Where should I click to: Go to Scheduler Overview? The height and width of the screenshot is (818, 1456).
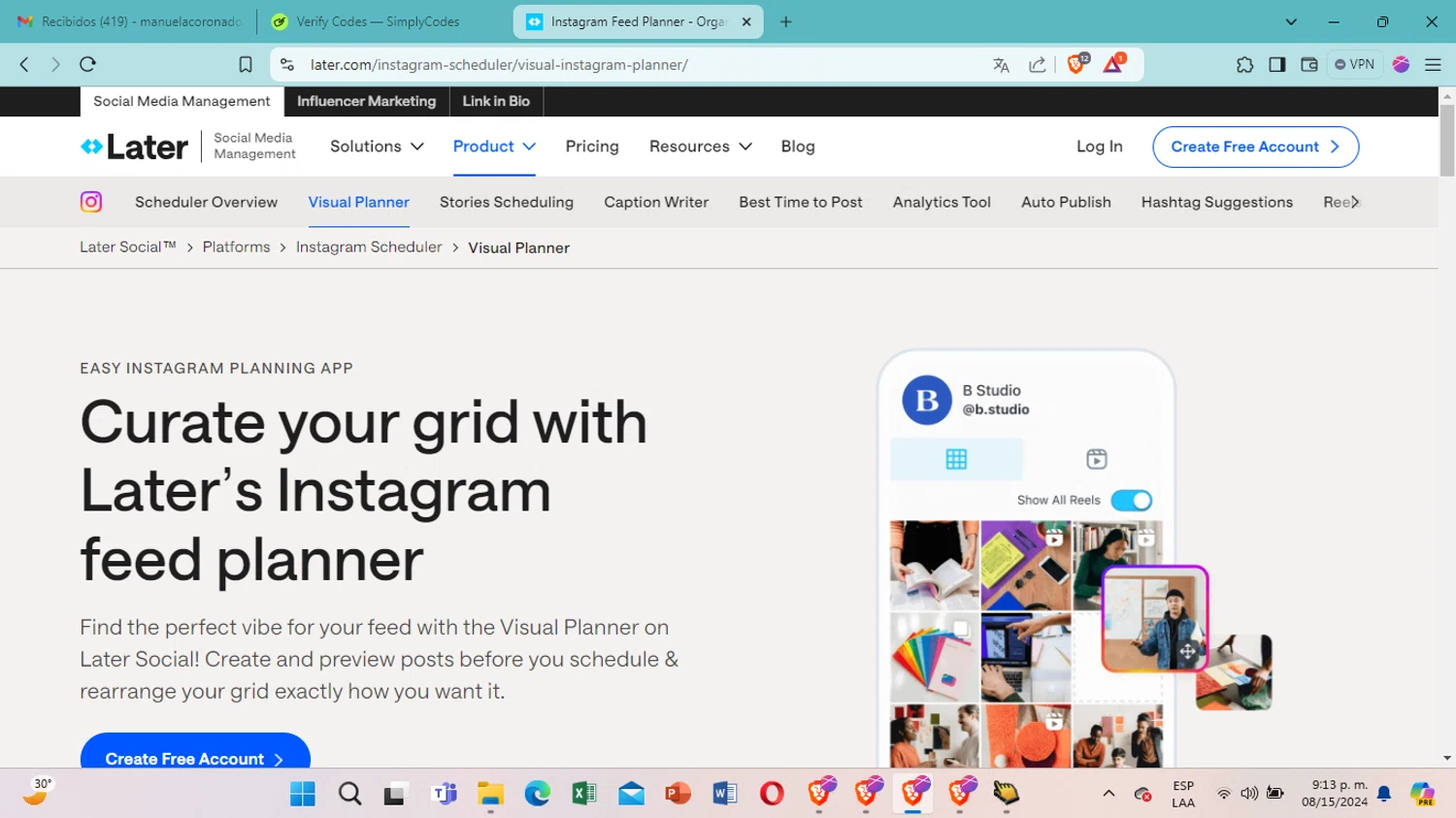coord(206,202)
